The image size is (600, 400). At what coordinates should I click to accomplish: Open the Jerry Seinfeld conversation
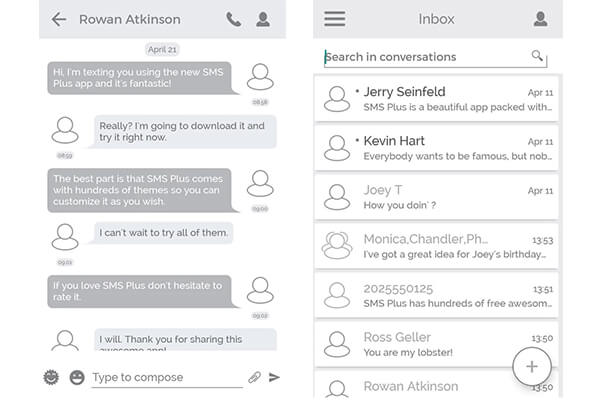click(x=436, y=98)
